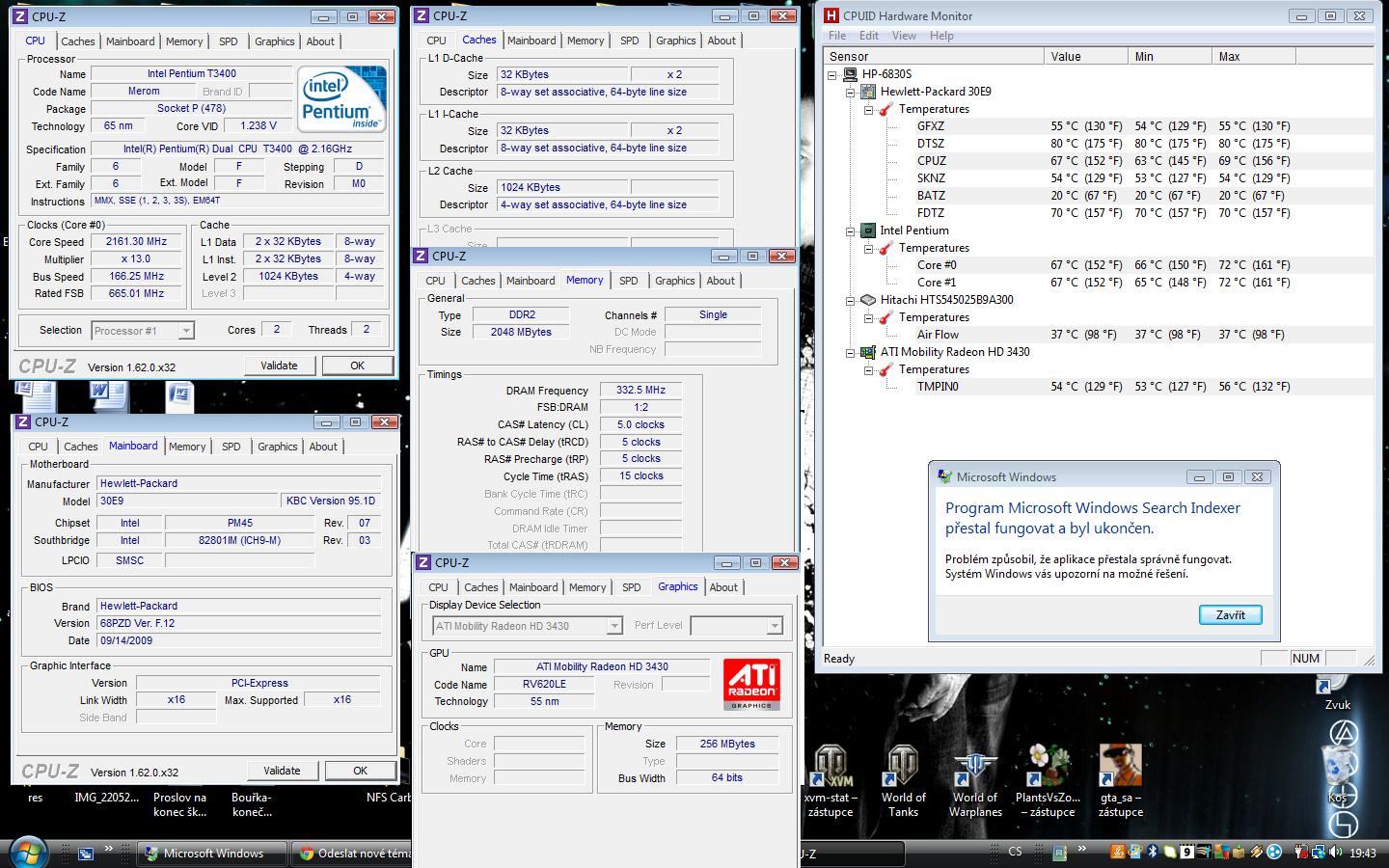
Task: Click the CPU-Z title icon of the Graphics window
Action: pos(422,562)
